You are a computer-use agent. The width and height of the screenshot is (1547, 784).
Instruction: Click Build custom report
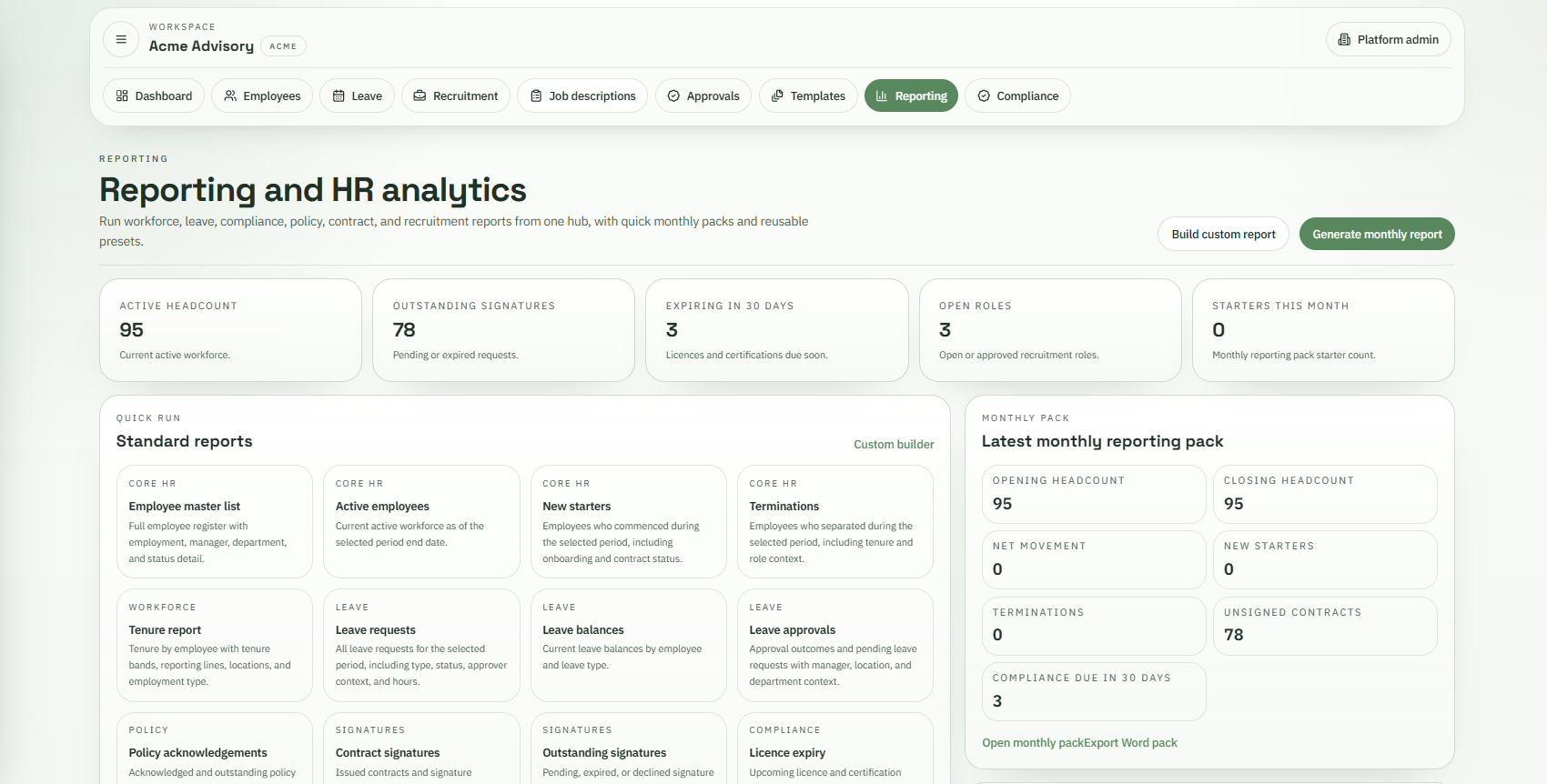(1223, 234)
